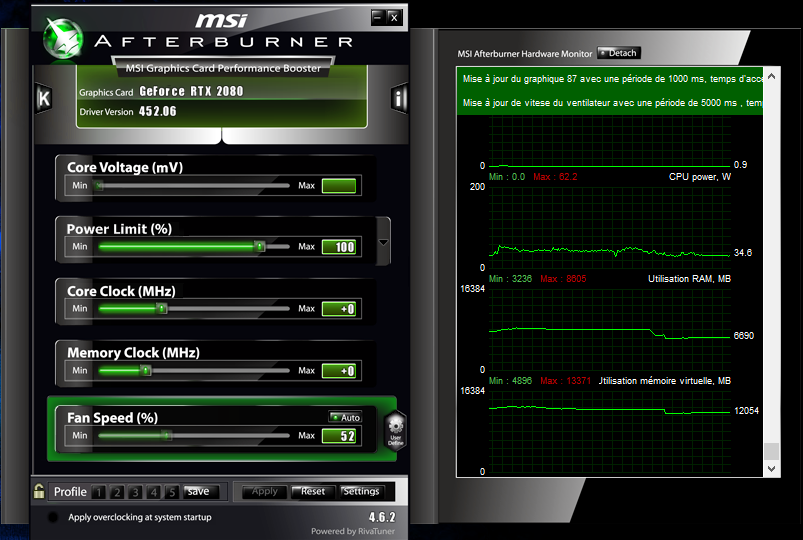The width and height of the screenshot is (803, 540).
Task: Click the Core Clock value field
Action: 339,308
